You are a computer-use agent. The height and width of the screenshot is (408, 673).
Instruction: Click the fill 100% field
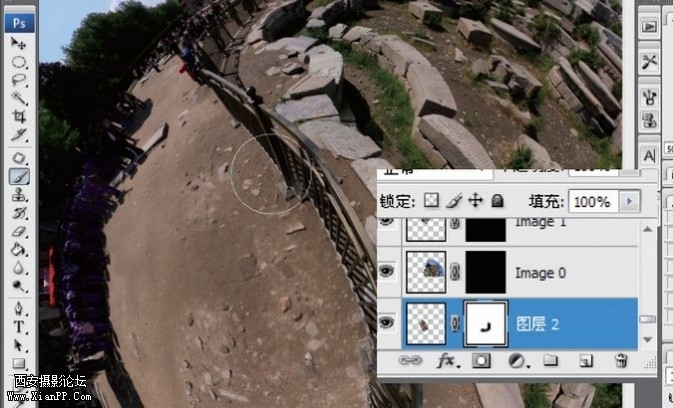[x=594, y=201]
